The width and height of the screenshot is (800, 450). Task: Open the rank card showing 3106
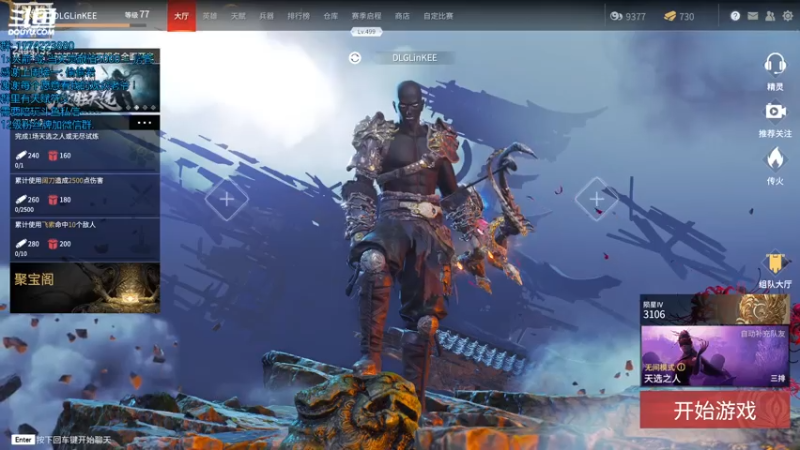tap(715, 309)
